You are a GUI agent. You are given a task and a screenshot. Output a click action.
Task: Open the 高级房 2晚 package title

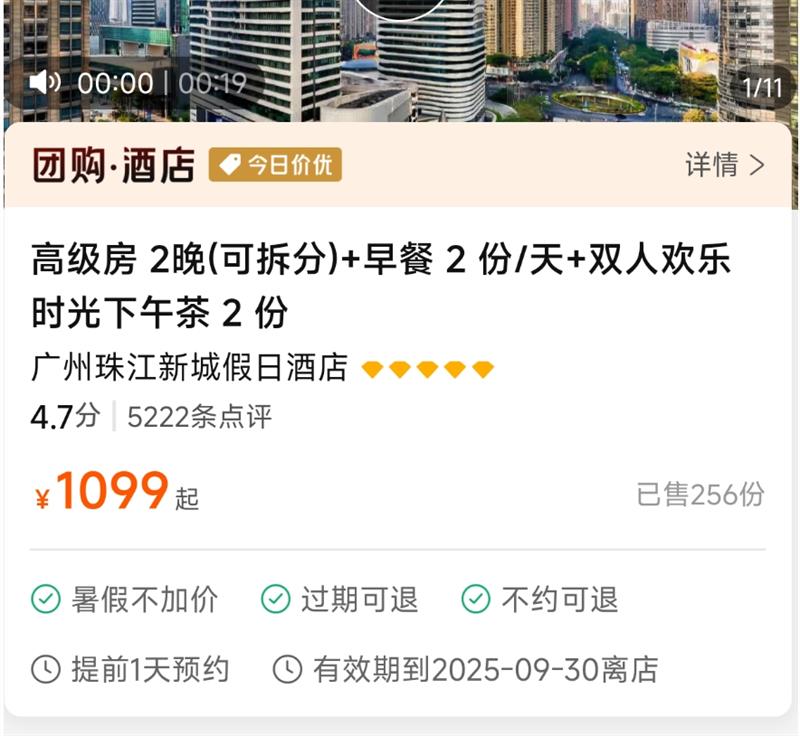(380, 286)
